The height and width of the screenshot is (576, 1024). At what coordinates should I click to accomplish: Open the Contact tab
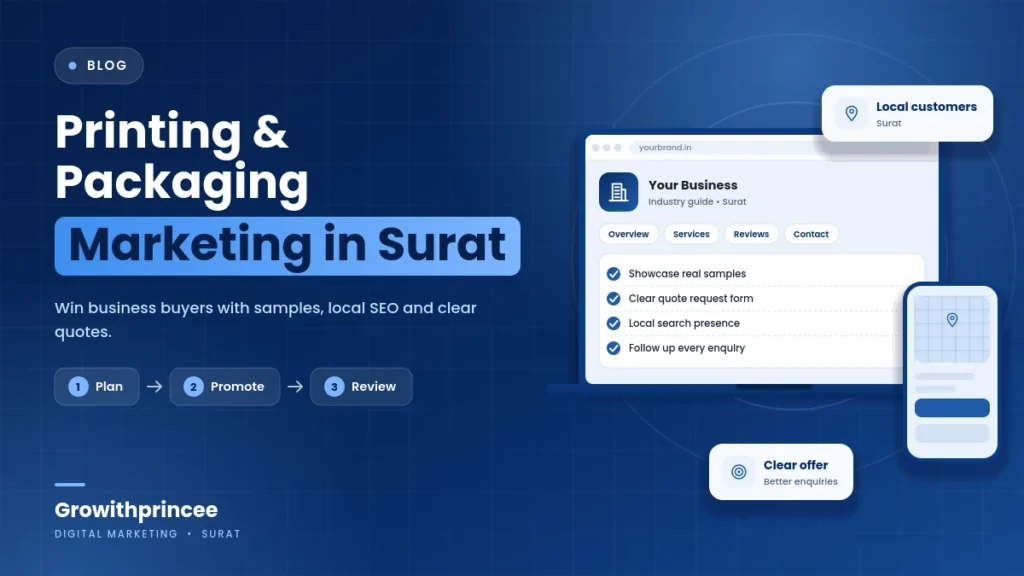click(810, 234)
